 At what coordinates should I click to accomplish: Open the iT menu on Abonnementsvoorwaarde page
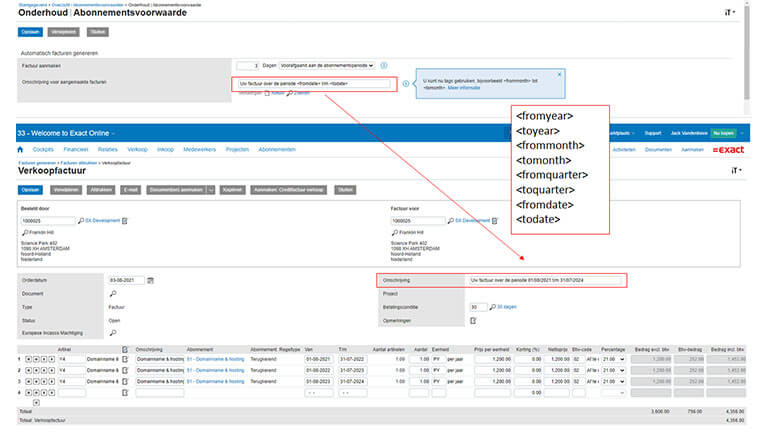click(730, 12)
